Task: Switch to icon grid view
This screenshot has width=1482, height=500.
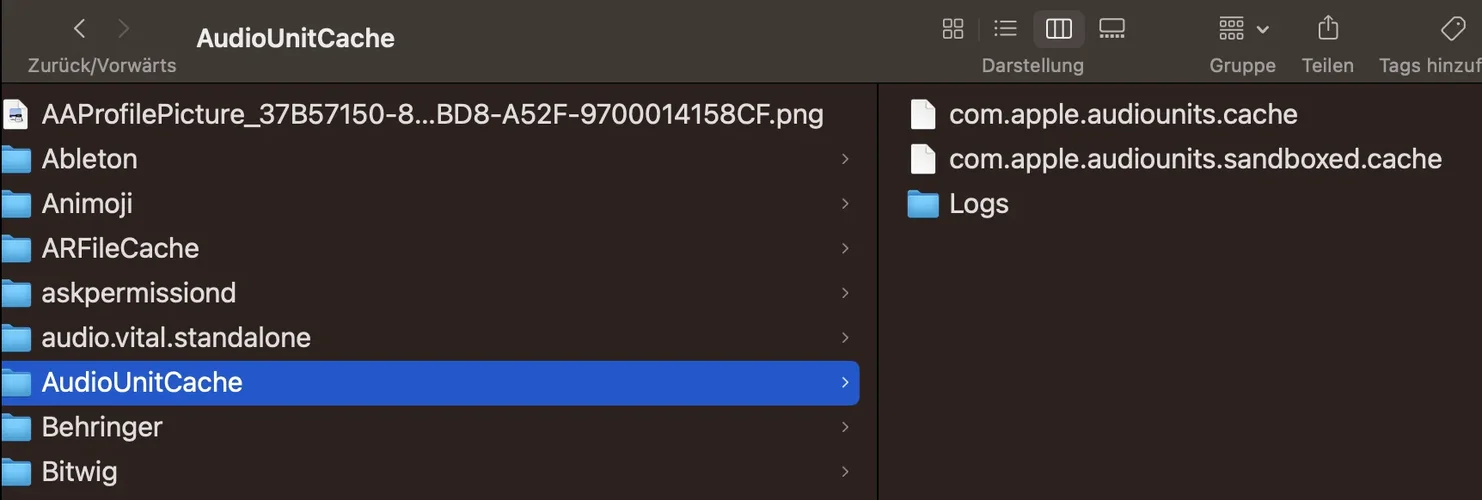Action: point(953,29)
